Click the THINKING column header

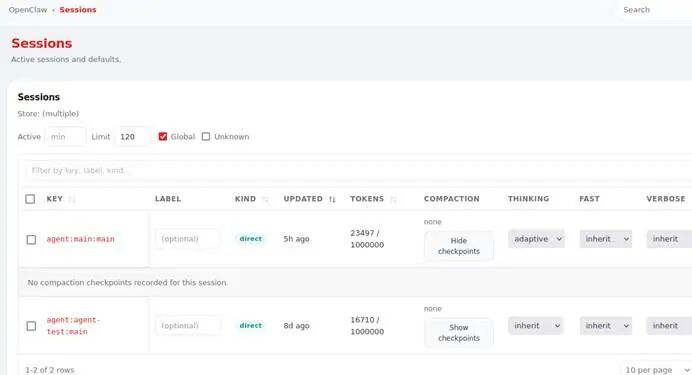point(528,199)
